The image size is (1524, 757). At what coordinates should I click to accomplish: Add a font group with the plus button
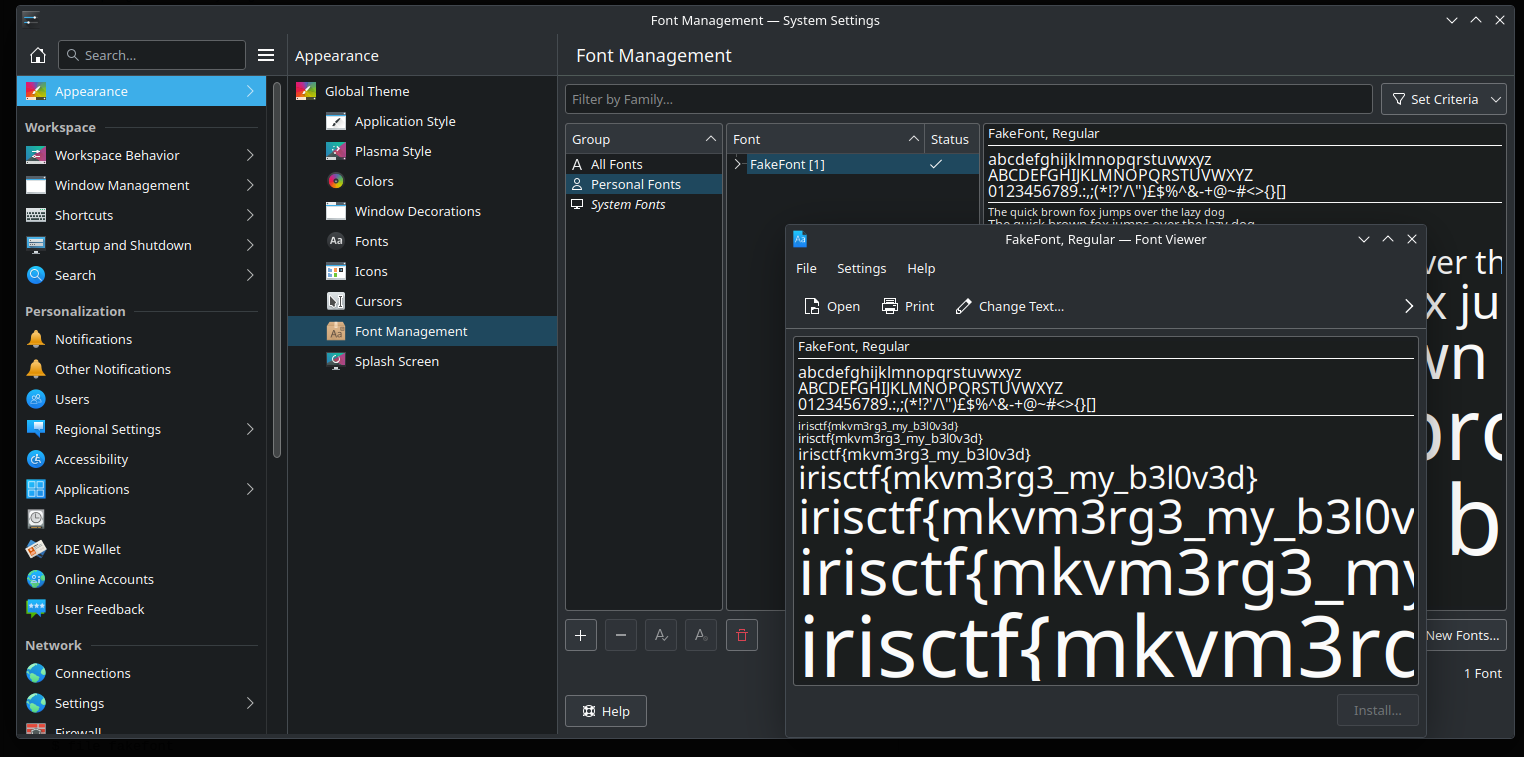tap(581, 635)
